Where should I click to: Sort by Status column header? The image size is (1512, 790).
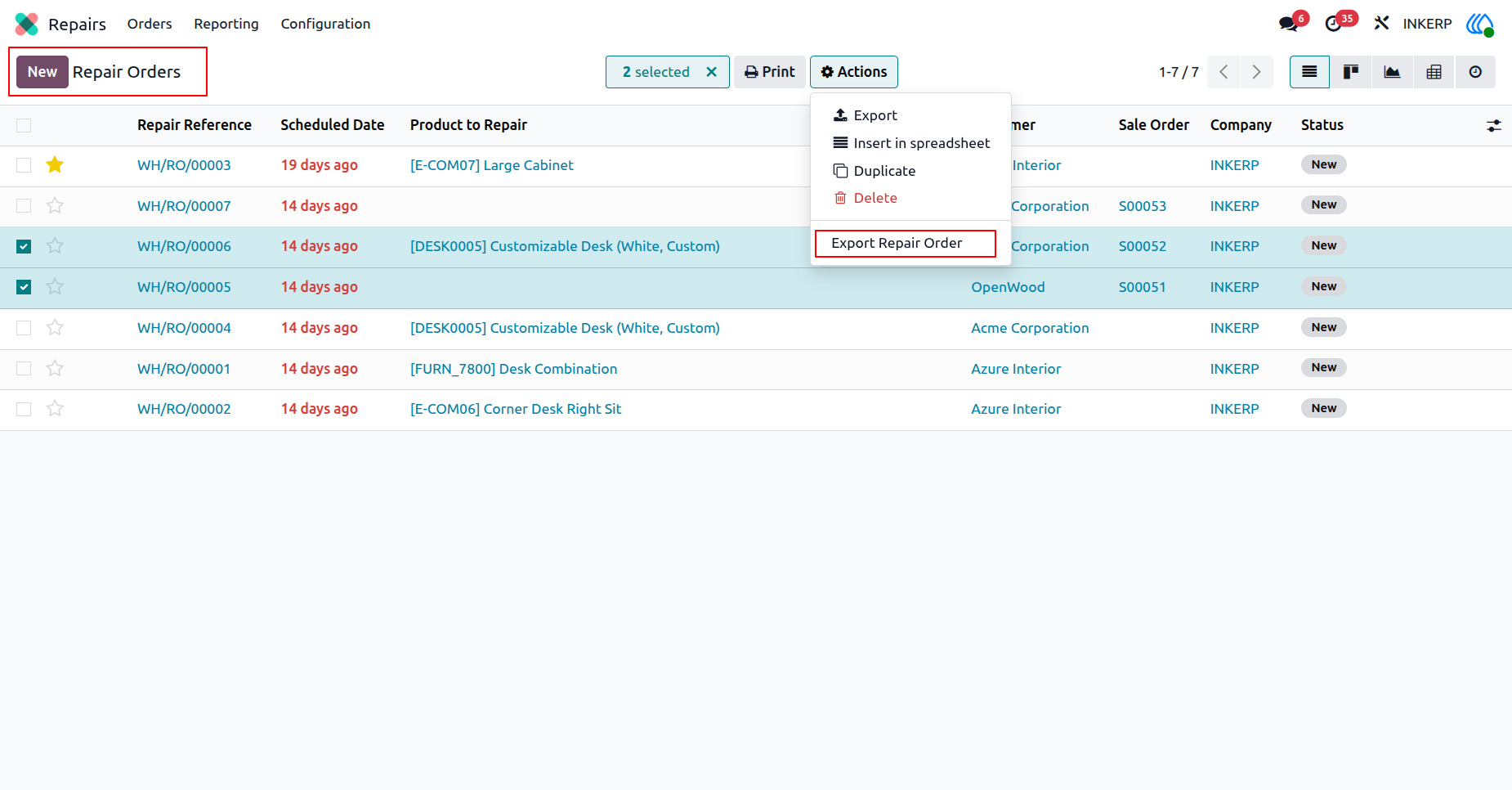coord(1322,125)
